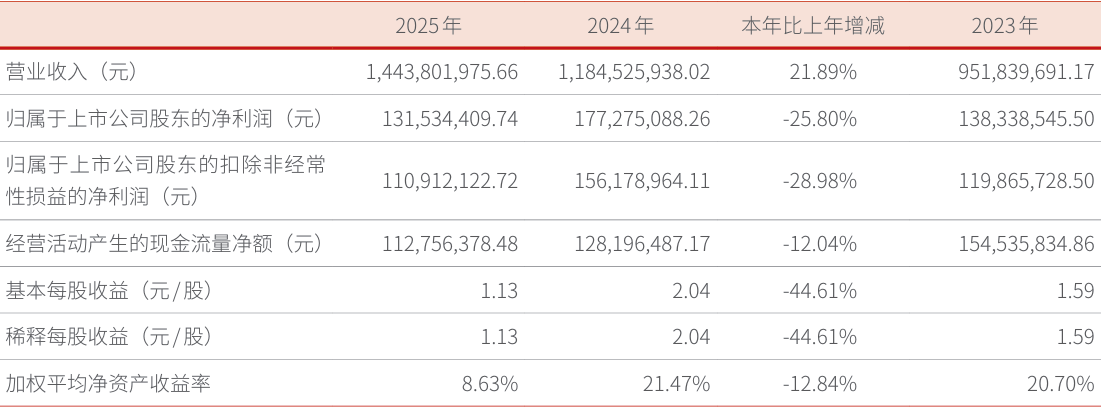
Task: Select the 110,912,122.72 adjusted net profit cell
Action: (450, 181)
